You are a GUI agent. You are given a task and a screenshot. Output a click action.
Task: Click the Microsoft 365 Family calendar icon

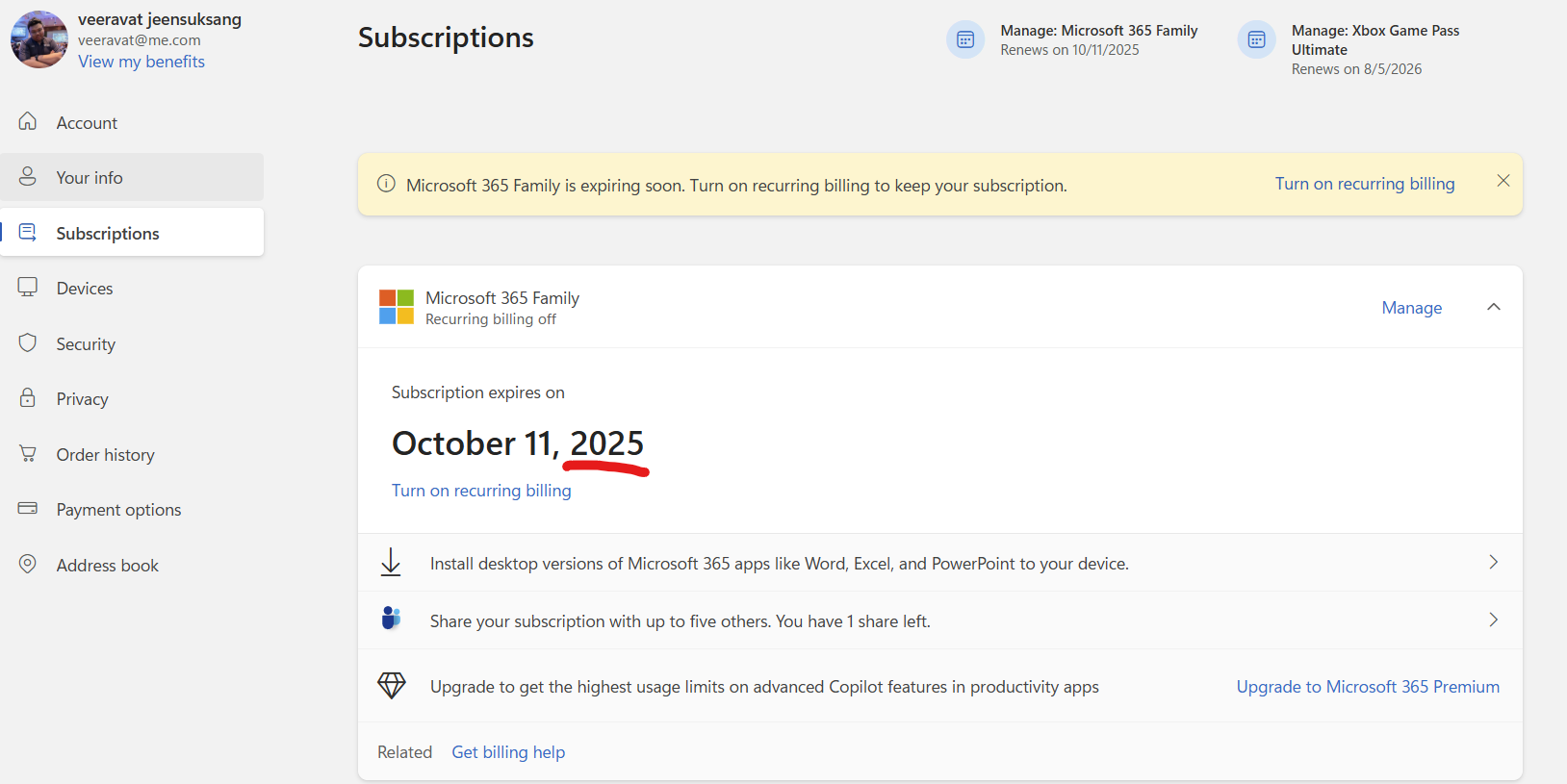965,39
